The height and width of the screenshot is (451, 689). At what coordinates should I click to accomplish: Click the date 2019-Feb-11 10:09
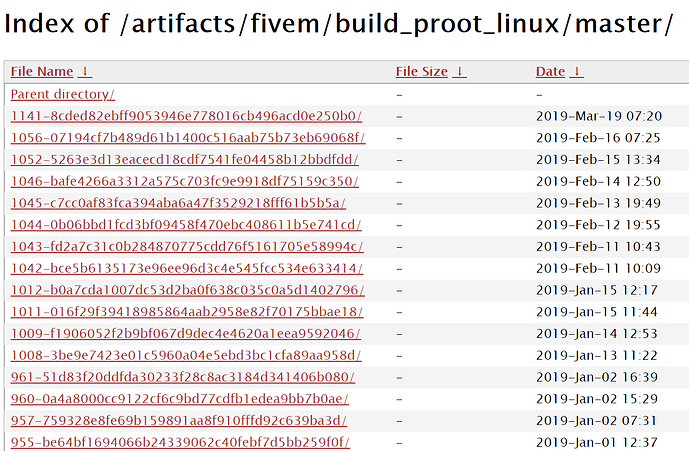coord(598,269)
